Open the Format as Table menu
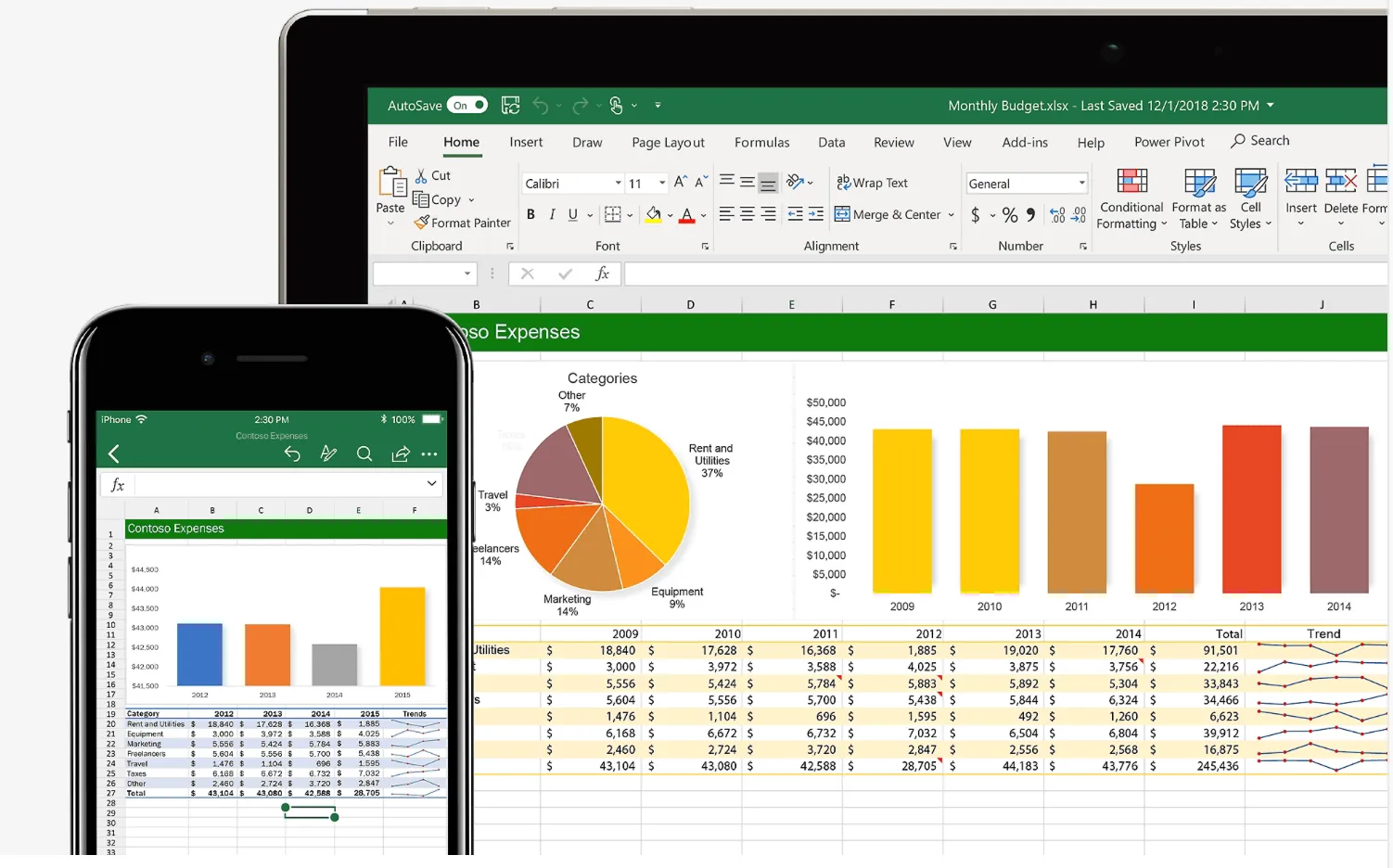This screenshot has width=1393, height=868. tap(1198, 198)
